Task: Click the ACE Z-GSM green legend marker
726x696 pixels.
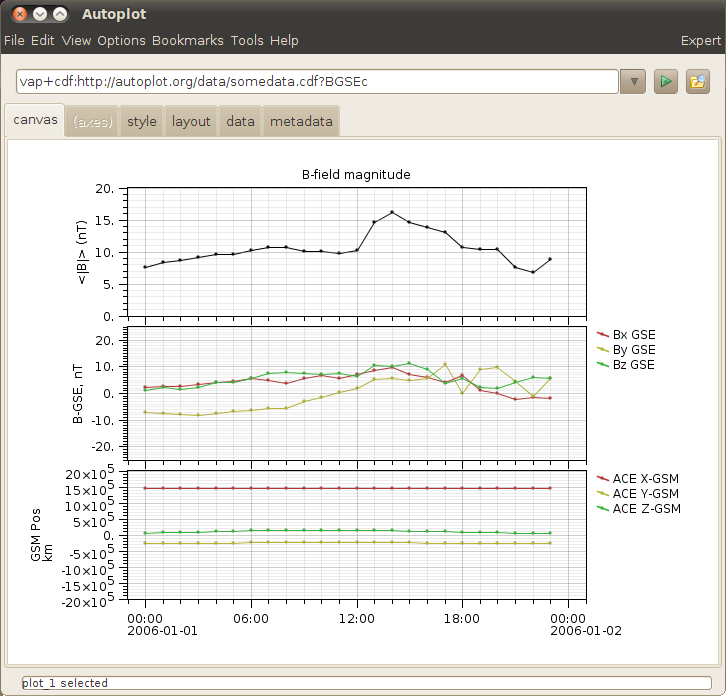Action: [602, 509]
